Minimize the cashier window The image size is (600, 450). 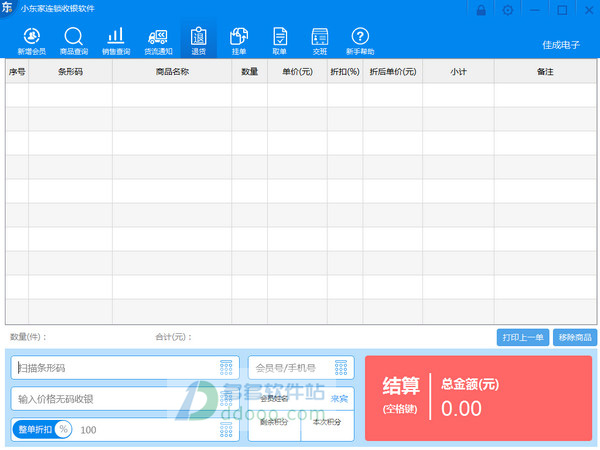[x=535, y=10]
